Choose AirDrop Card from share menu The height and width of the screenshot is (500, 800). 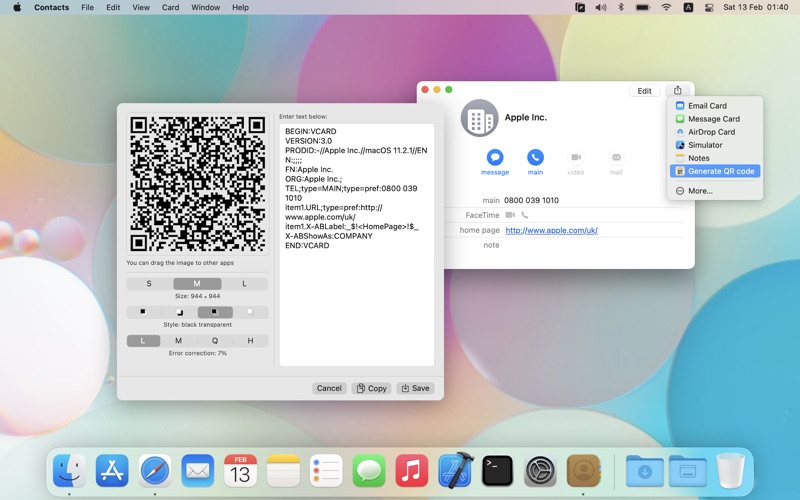click(714, 132)
